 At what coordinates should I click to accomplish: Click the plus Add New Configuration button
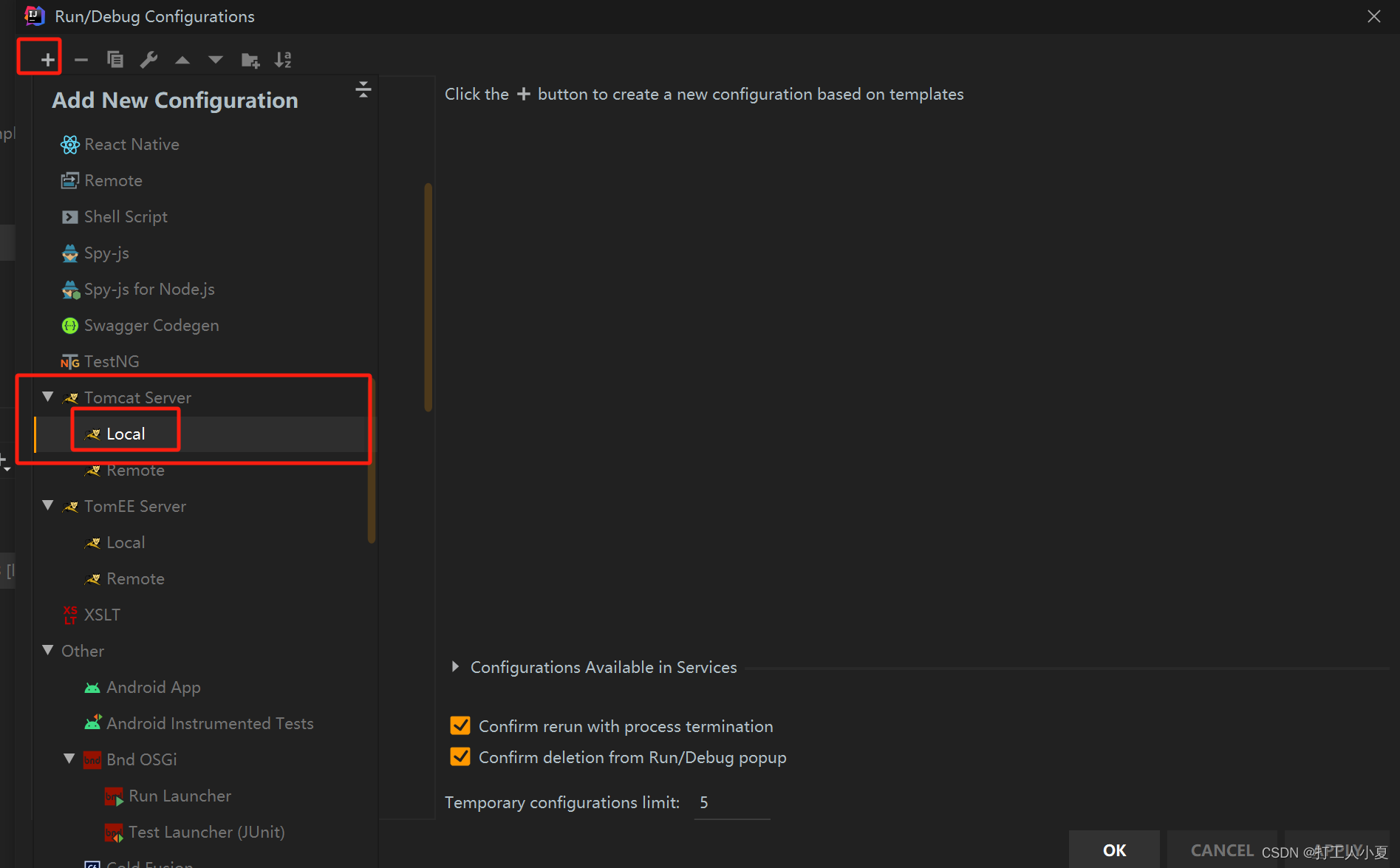point(47,60)
